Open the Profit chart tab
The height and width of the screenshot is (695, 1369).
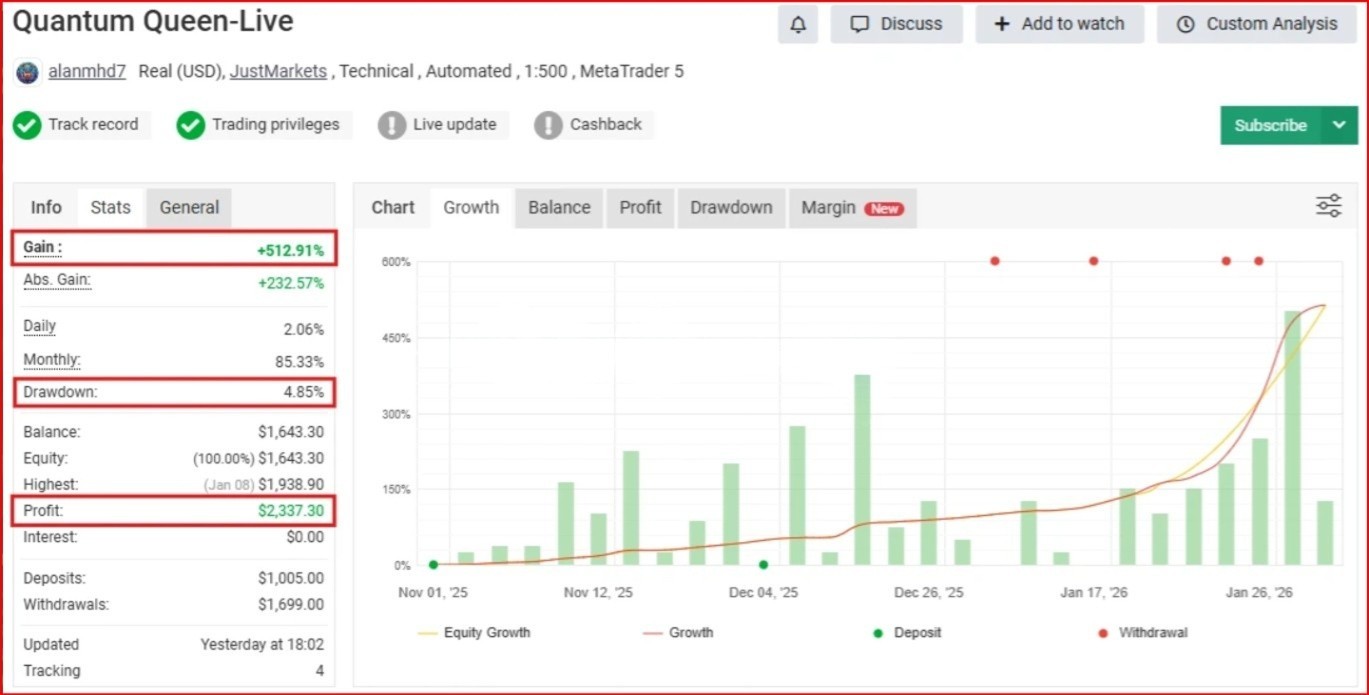[x=640, y=207]
